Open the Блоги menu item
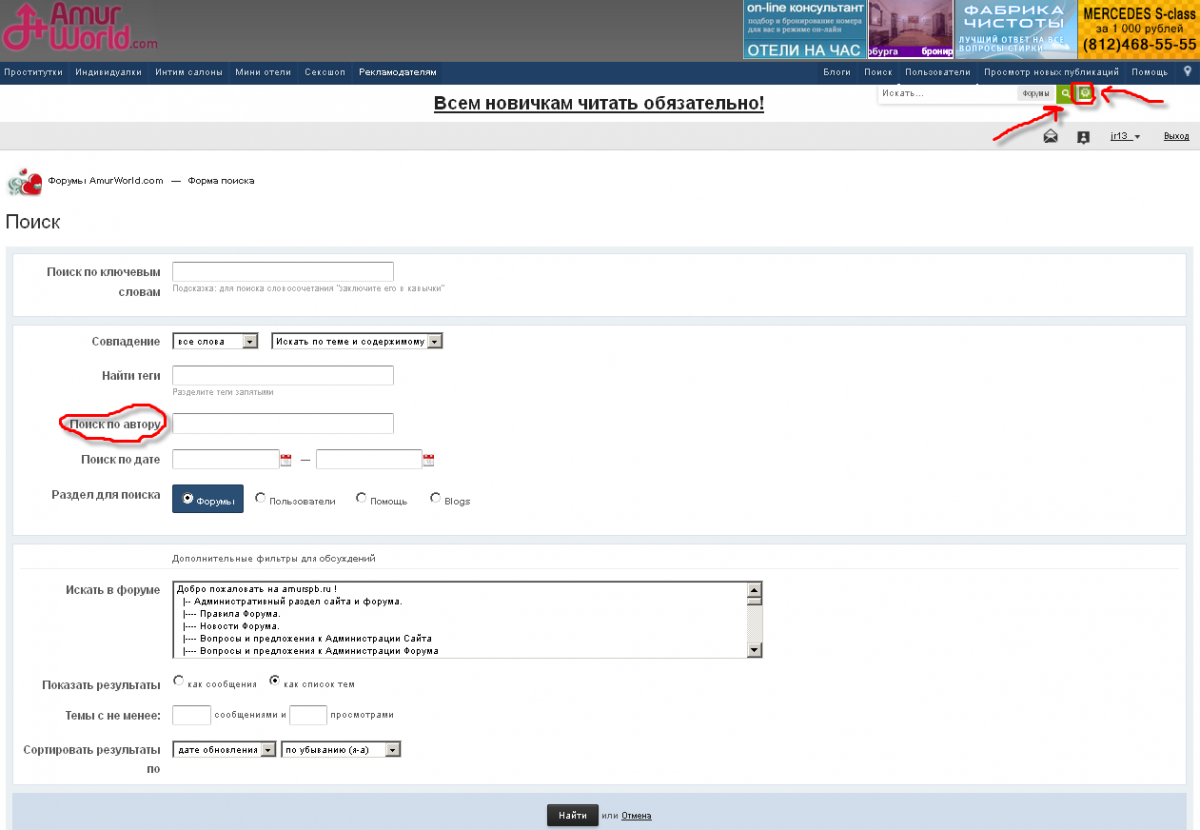The height and width of the screenshot is (830, 1200). [x=836, y=72]
